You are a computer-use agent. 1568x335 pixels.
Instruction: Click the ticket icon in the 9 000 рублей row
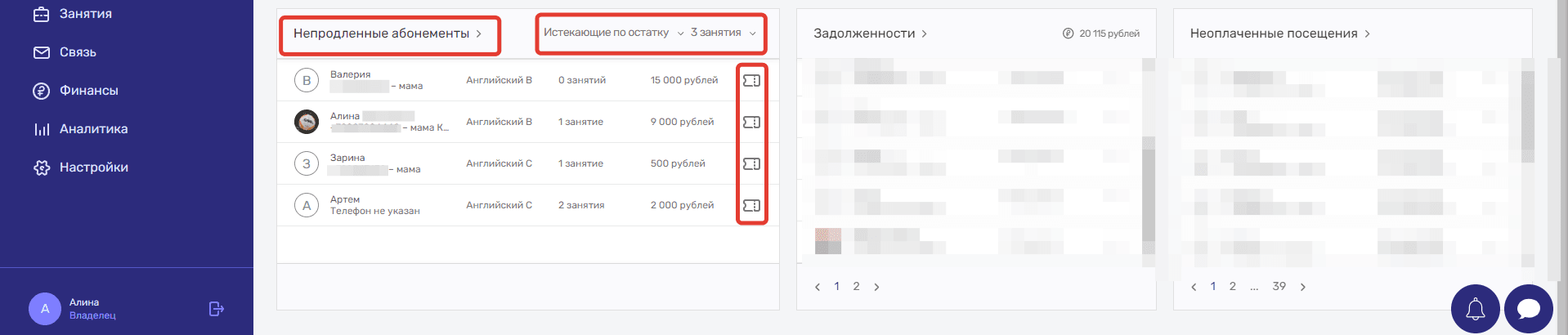pyautogui.click(x=751, y=122)
